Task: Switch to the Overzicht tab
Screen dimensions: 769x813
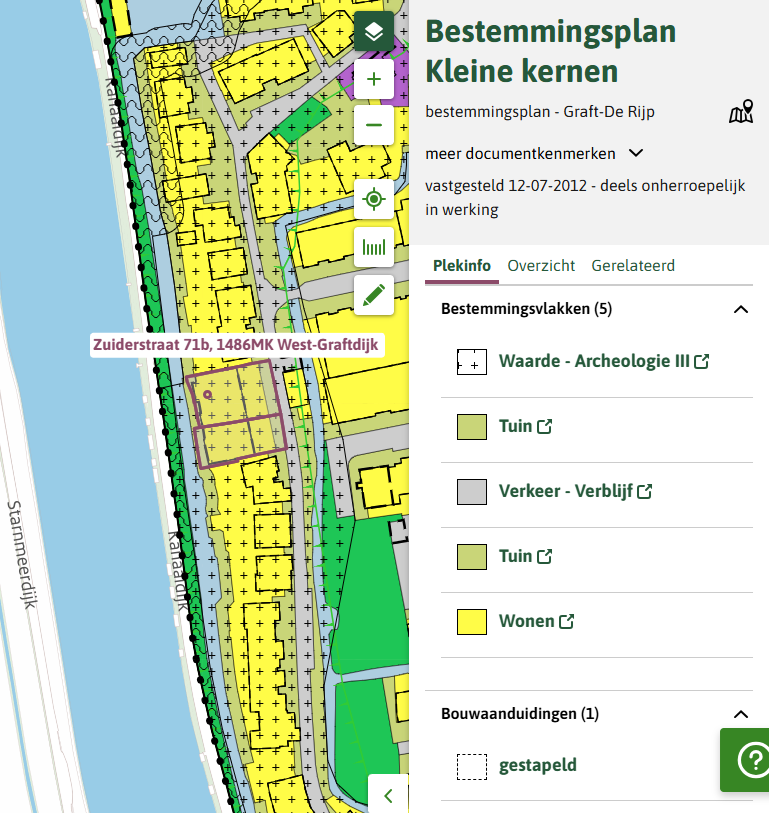Action: (x=541, y=266)
